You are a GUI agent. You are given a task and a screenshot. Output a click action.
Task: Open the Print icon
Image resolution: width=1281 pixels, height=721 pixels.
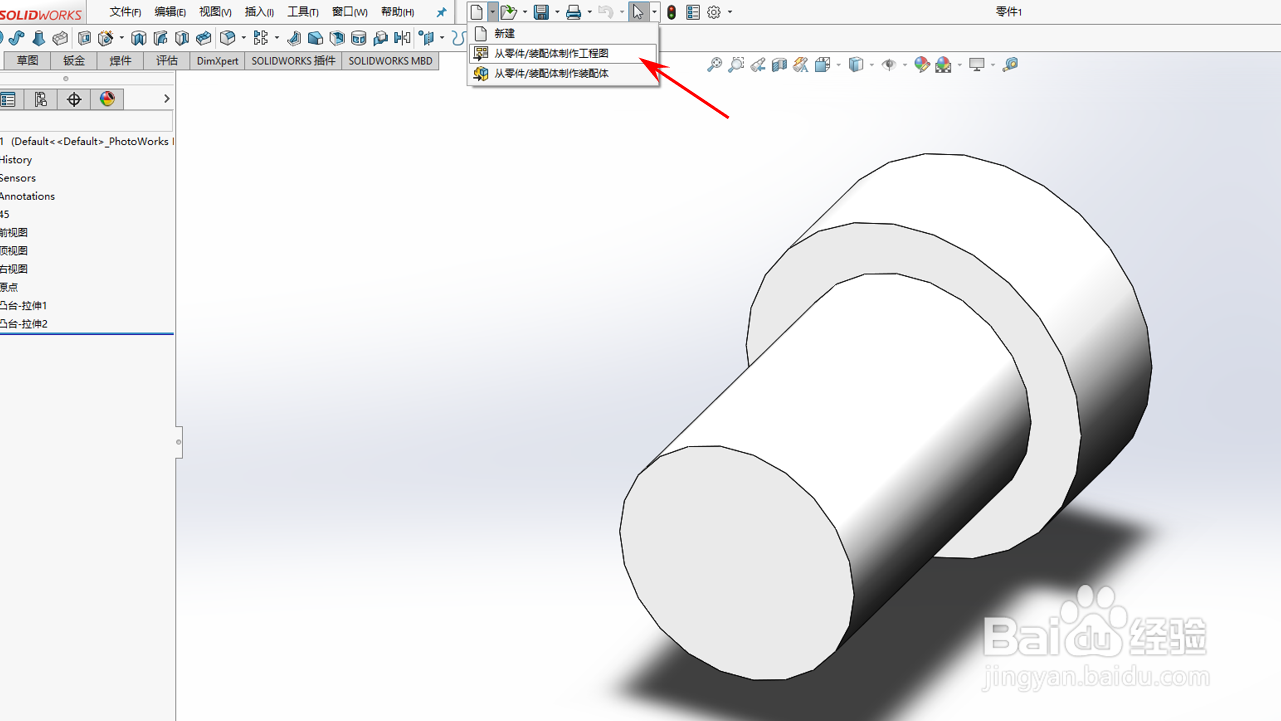pos(574,11)
